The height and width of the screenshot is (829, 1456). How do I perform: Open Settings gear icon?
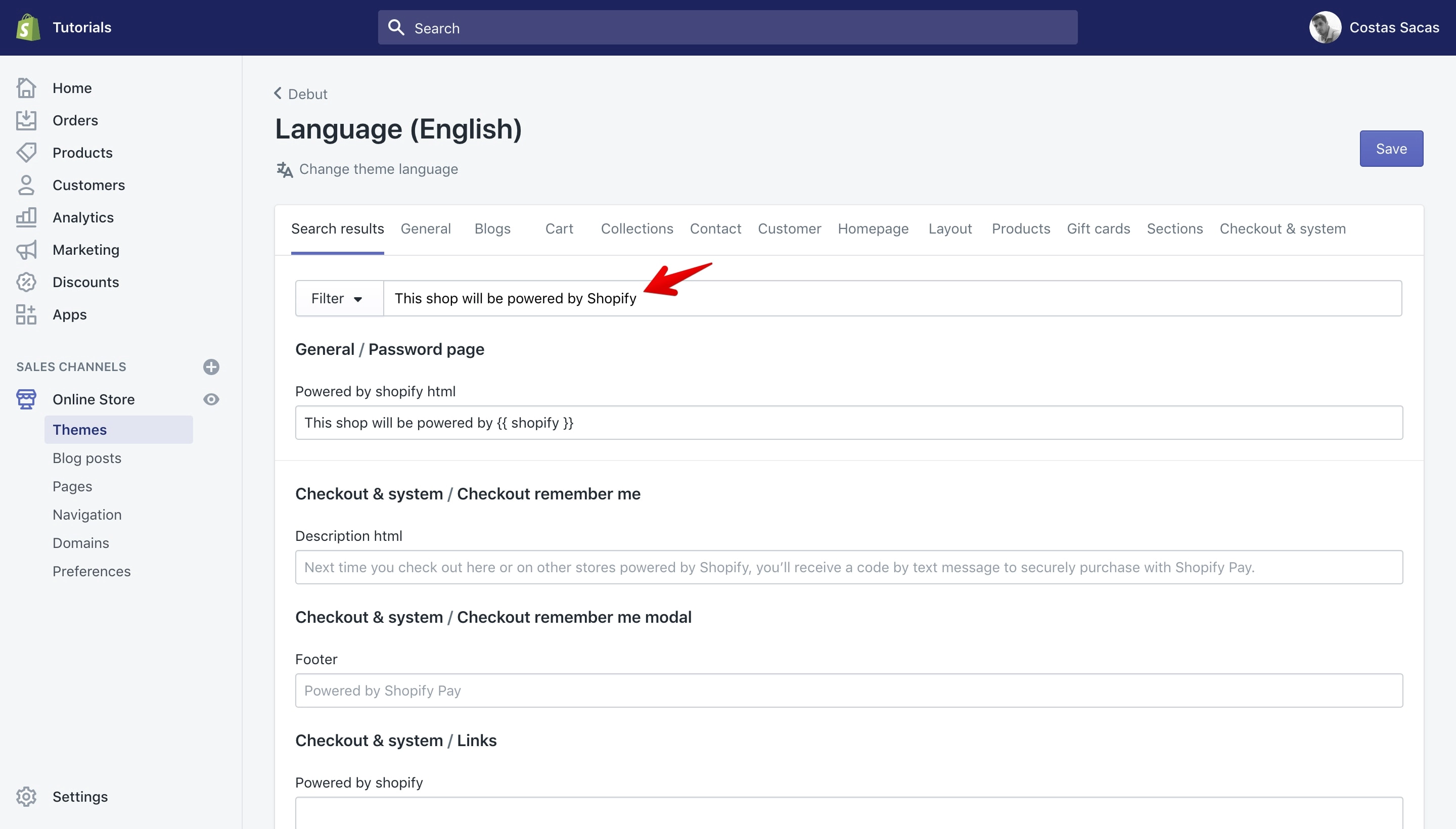(26, 797)
